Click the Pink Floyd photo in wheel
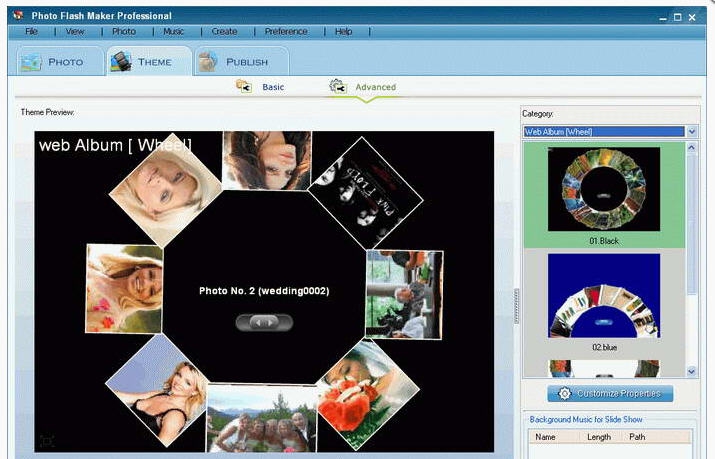The width and height of the screenshot is (715, 459). tap(365, 193)
